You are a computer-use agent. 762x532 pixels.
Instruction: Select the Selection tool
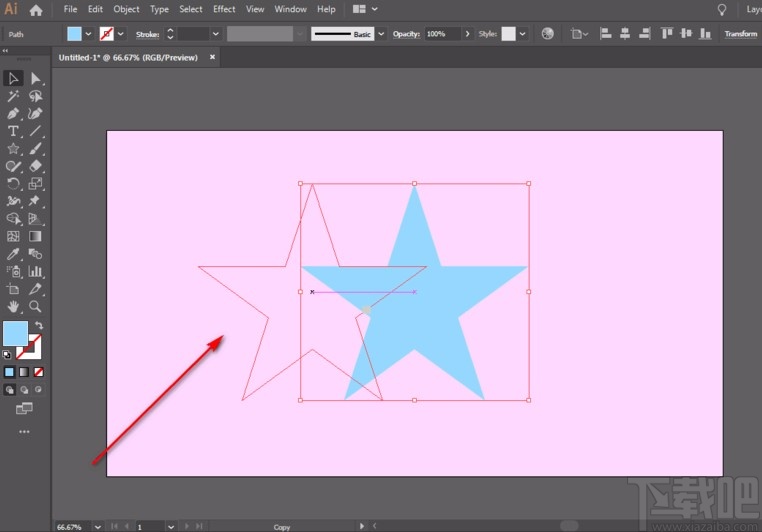click(x=13, y=78)
